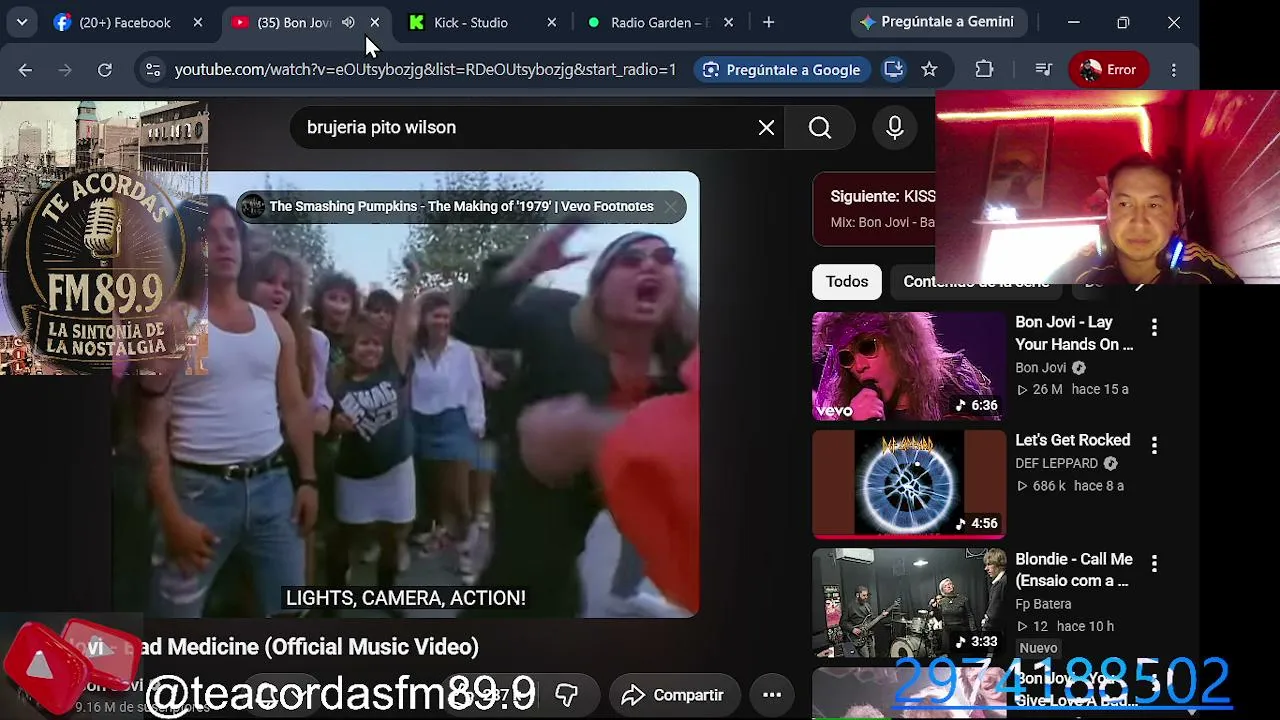Close the Radio Garden tab

pos(728,22)
